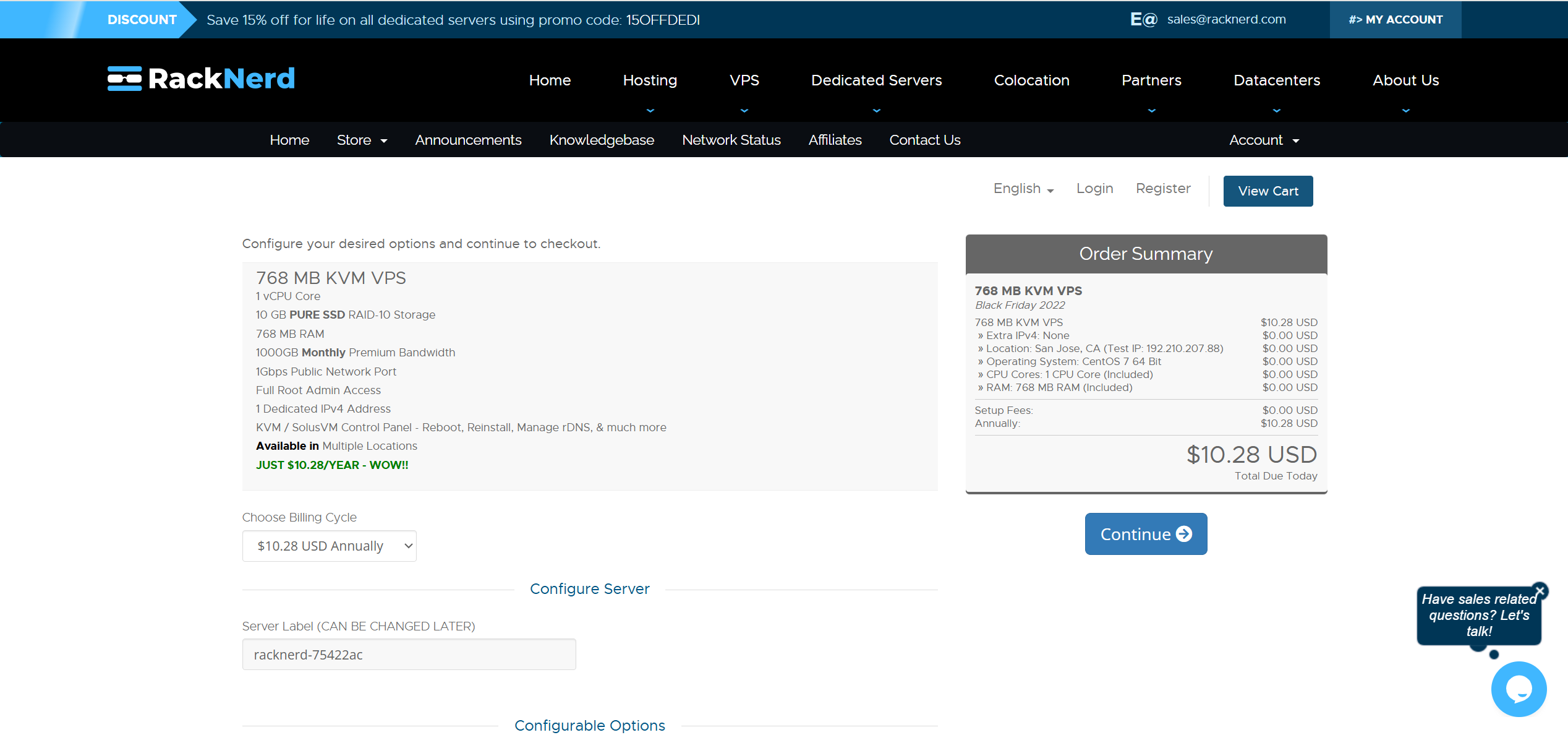The width and height of the screenshot is (1568, 735).
Task: Open the Knowledgebase page
Action: click(602, 140)
